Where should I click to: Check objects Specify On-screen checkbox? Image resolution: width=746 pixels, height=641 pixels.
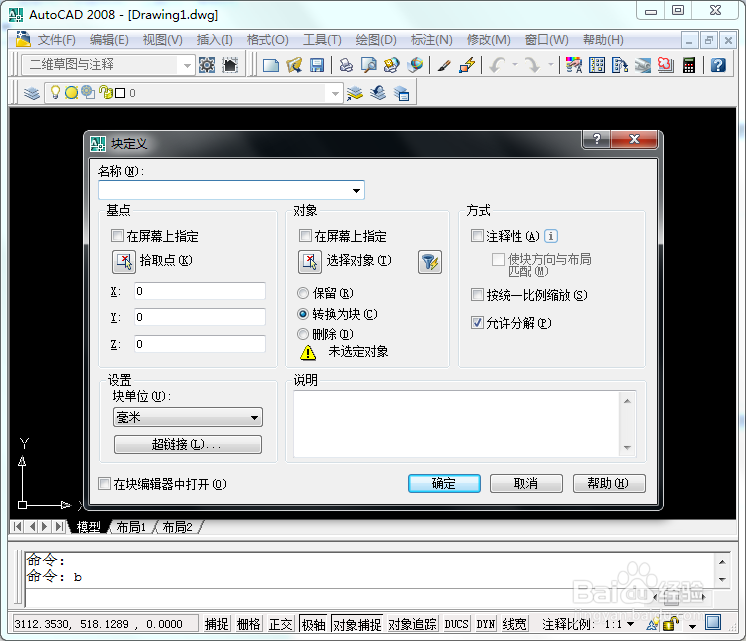pyautogui.click(x=305, y=236)
